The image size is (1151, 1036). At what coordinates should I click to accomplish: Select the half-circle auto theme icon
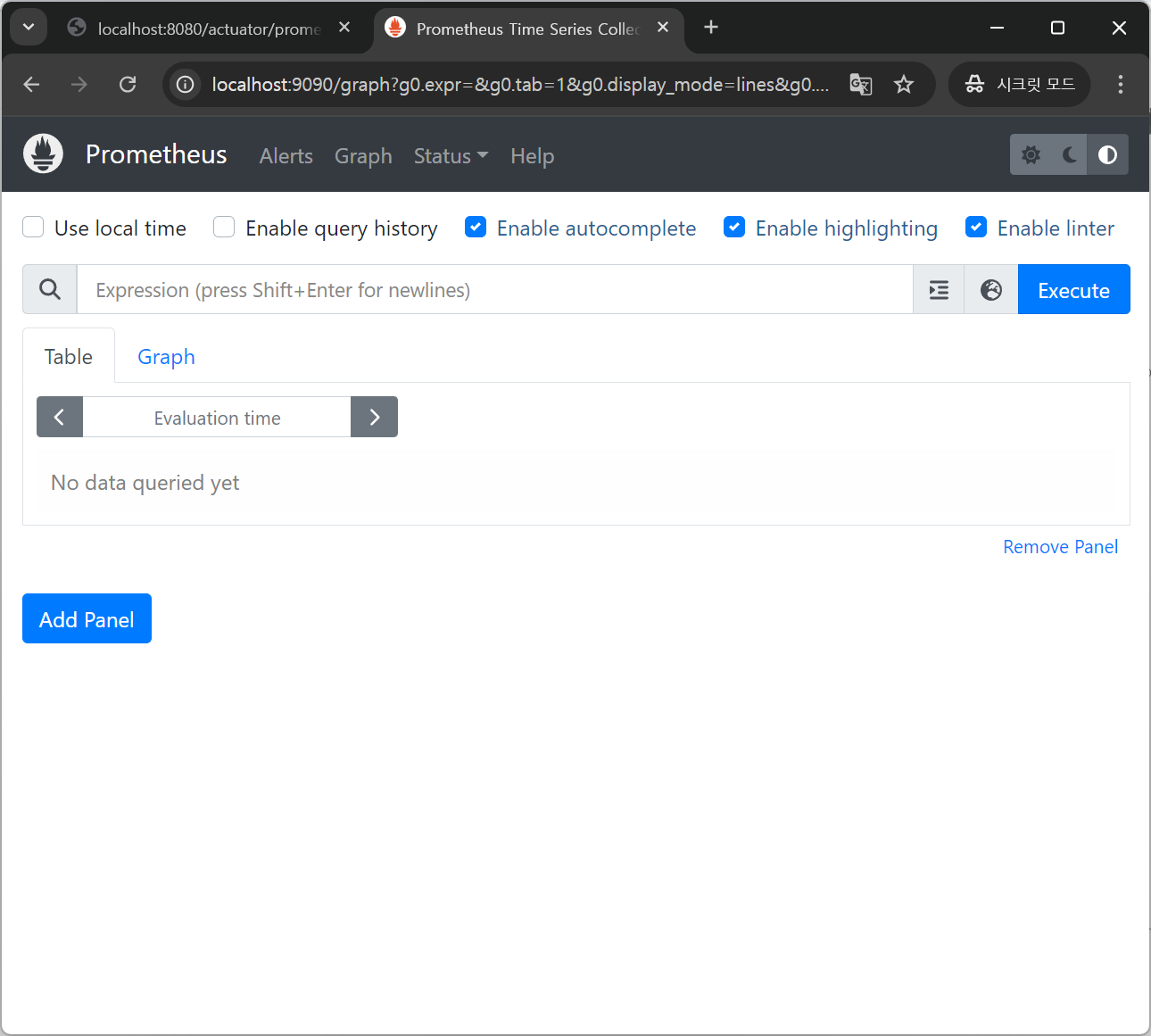click(x=1107, y=153)
